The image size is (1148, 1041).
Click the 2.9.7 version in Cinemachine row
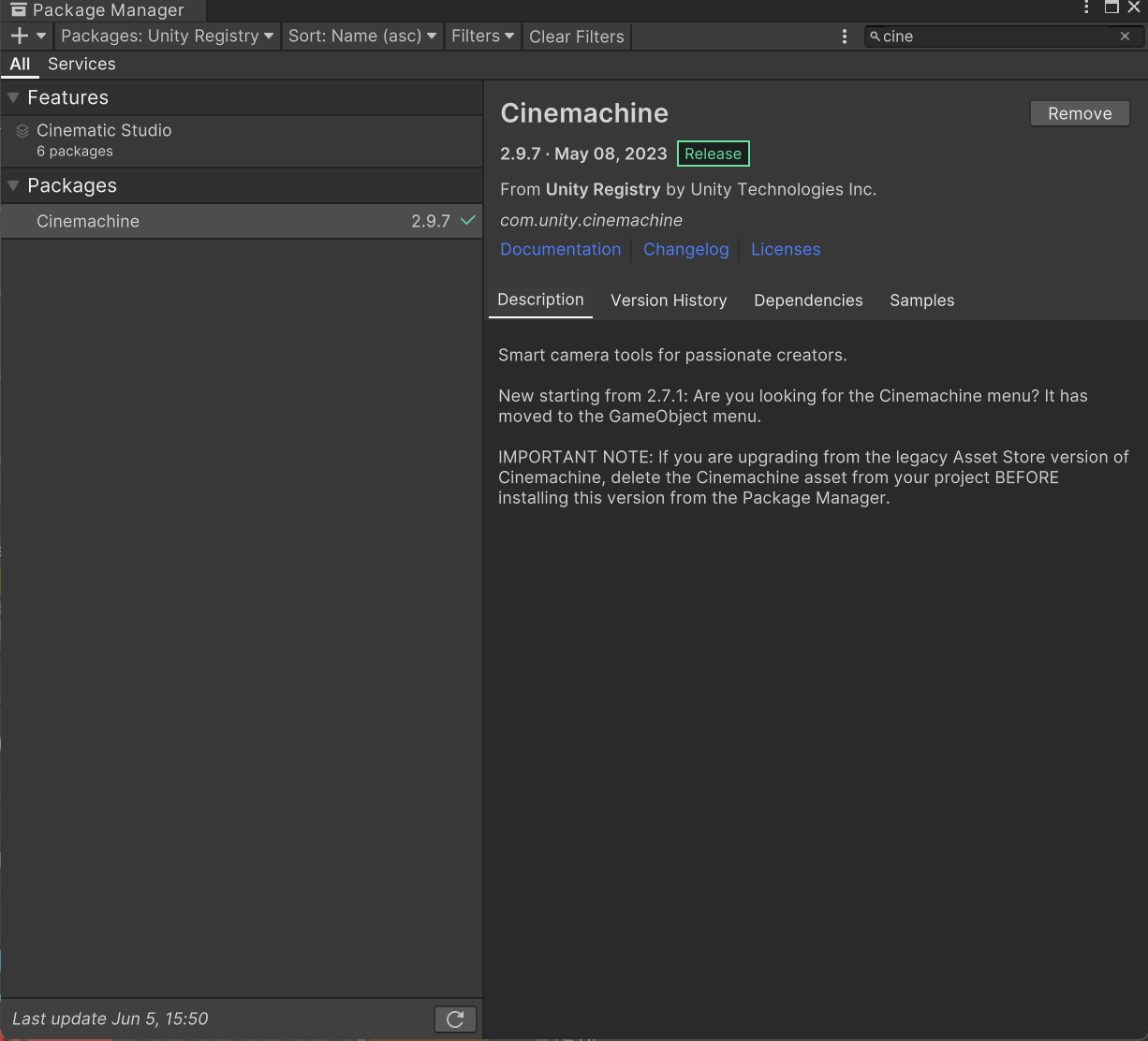tap(431, 221)
